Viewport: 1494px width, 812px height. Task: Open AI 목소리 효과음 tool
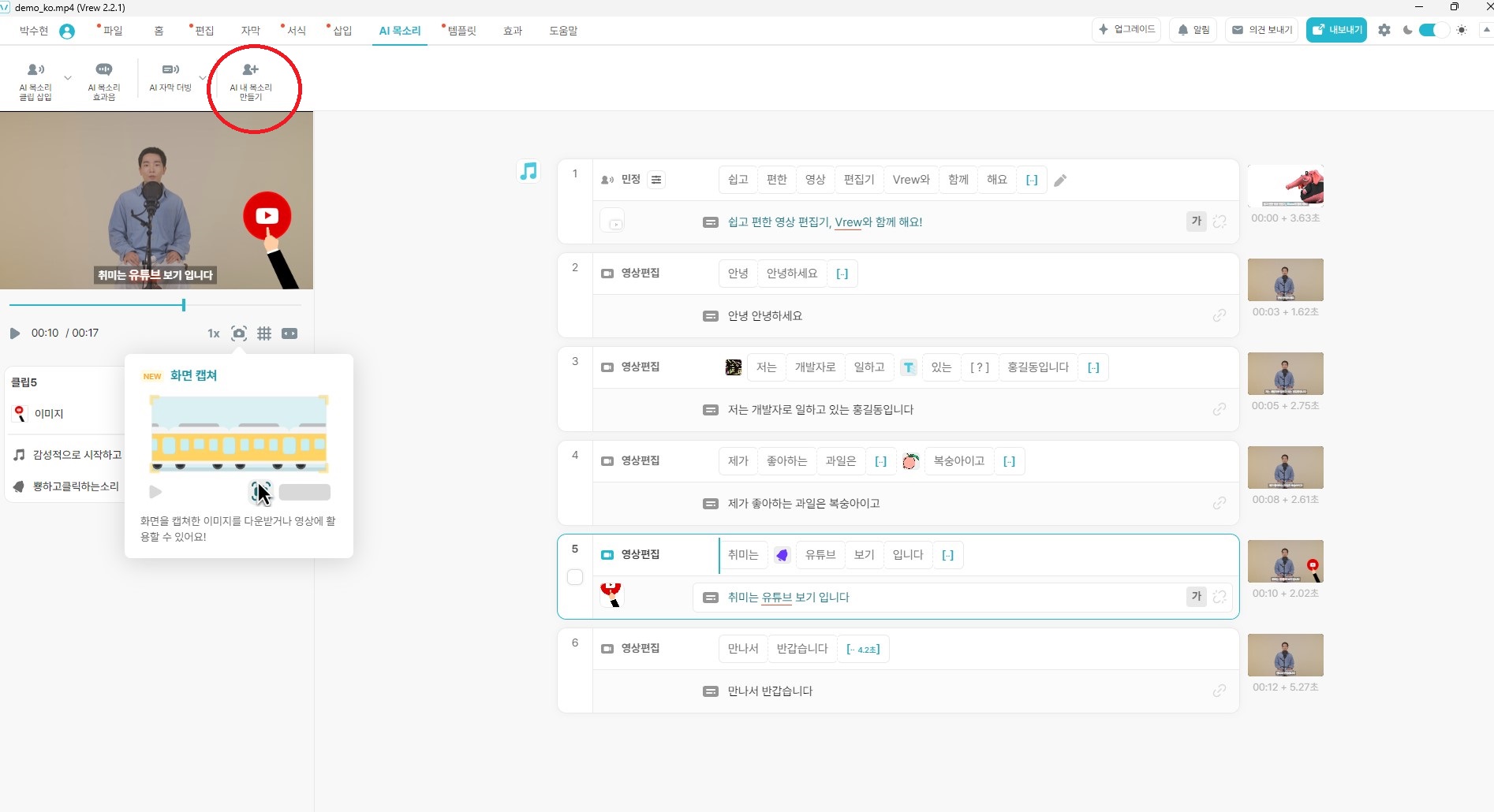(104, 81)
